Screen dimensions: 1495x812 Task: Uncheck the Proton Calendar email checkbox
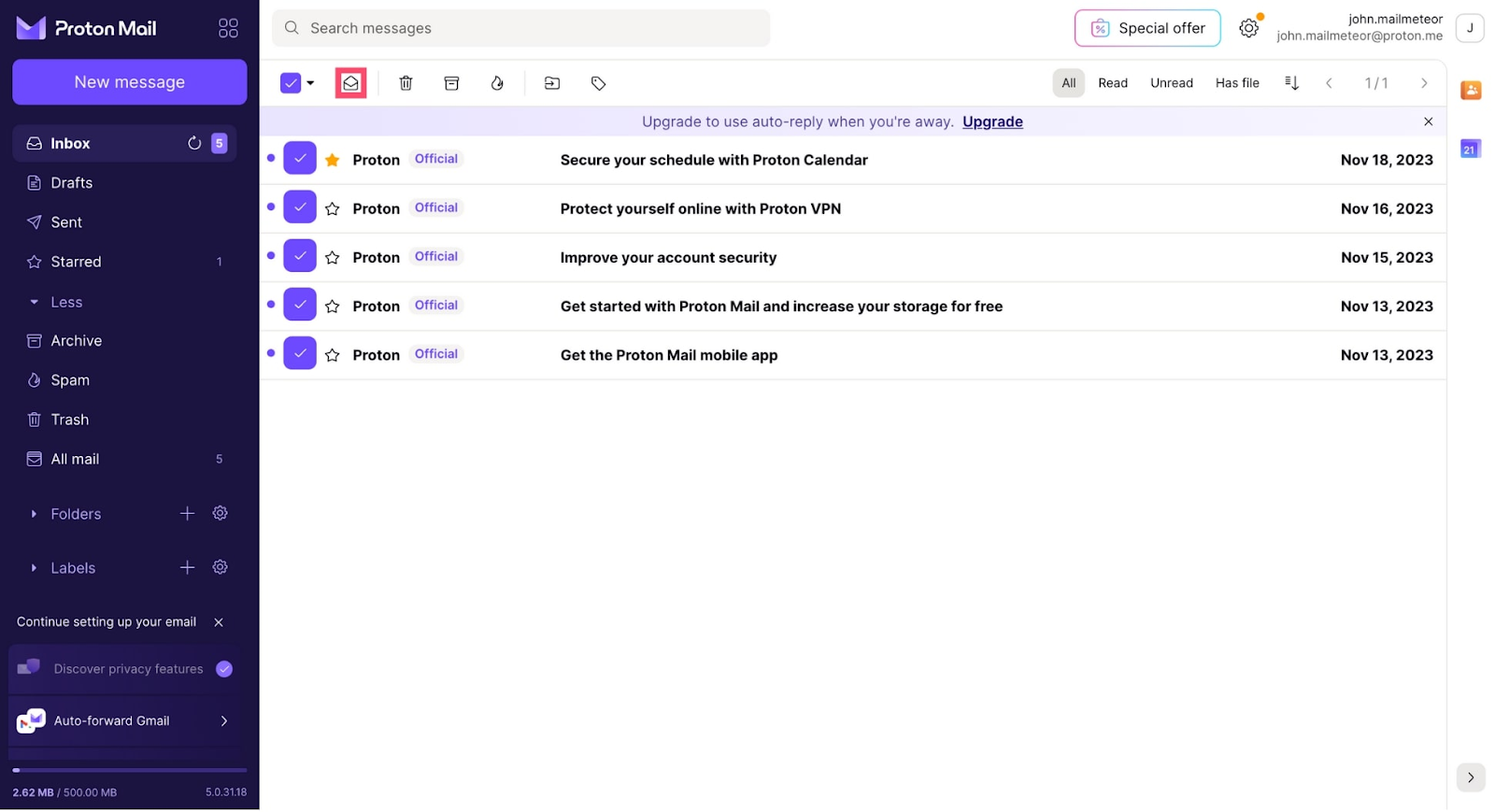pyautogui.click(x=300, y=159)
